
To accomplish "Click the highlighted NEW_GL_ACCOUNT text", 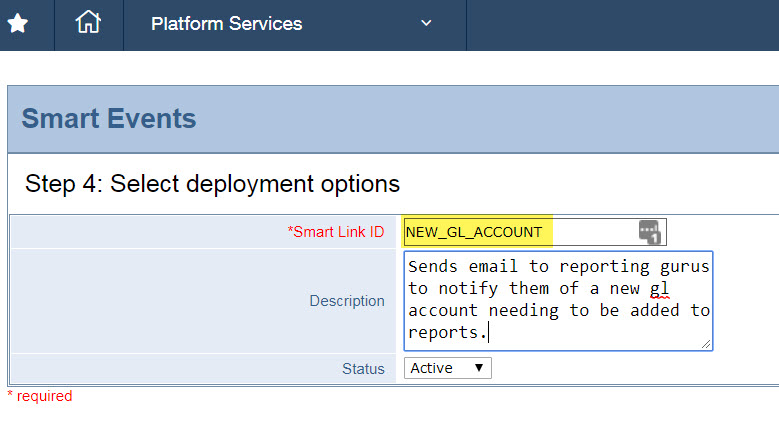I will click(x=474, y=232).
